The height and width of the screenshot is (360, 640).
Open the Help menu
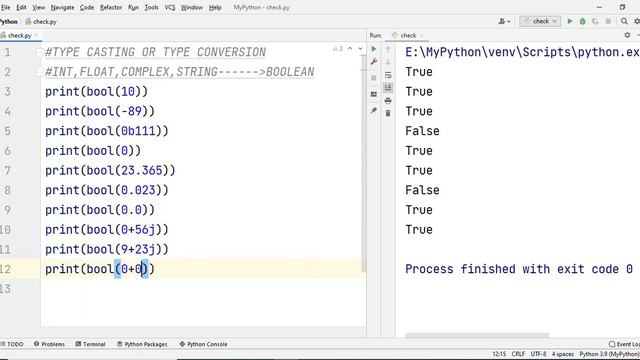[x=215, y=7]
